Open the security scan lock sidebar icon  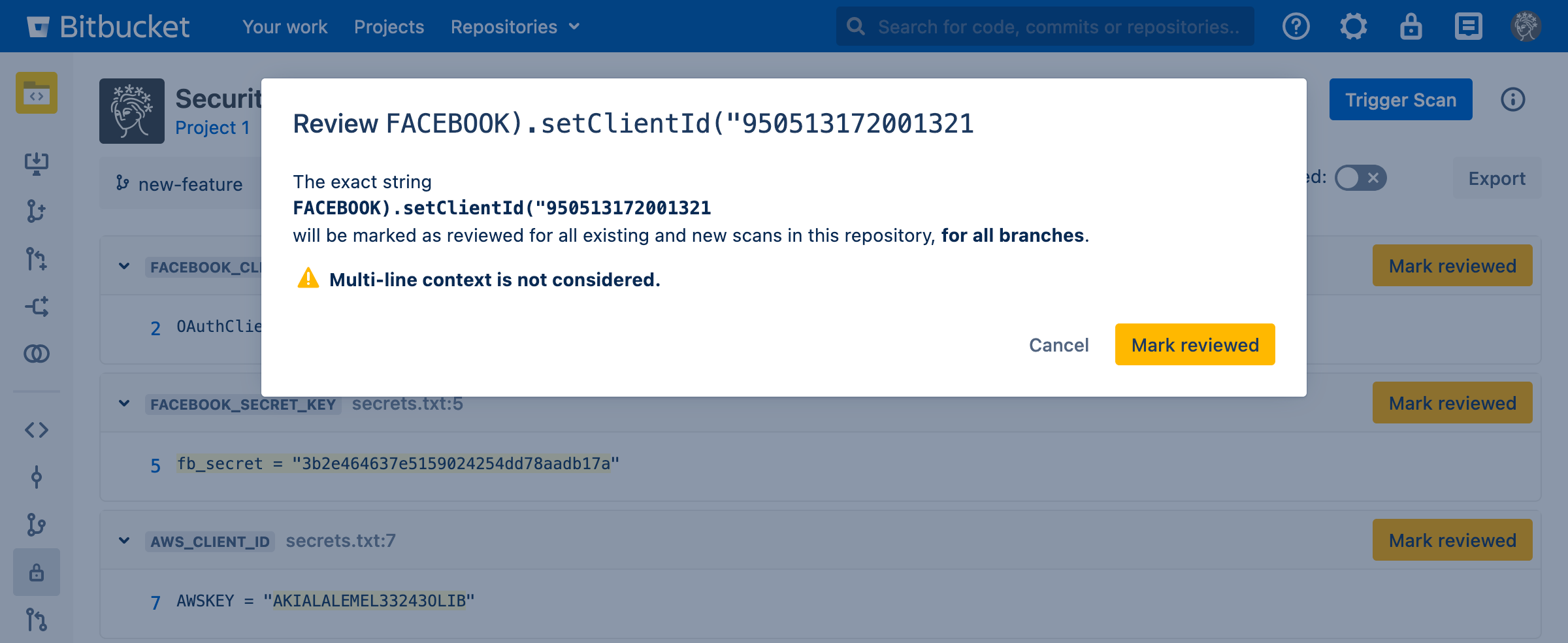click(x=37, y=572)
